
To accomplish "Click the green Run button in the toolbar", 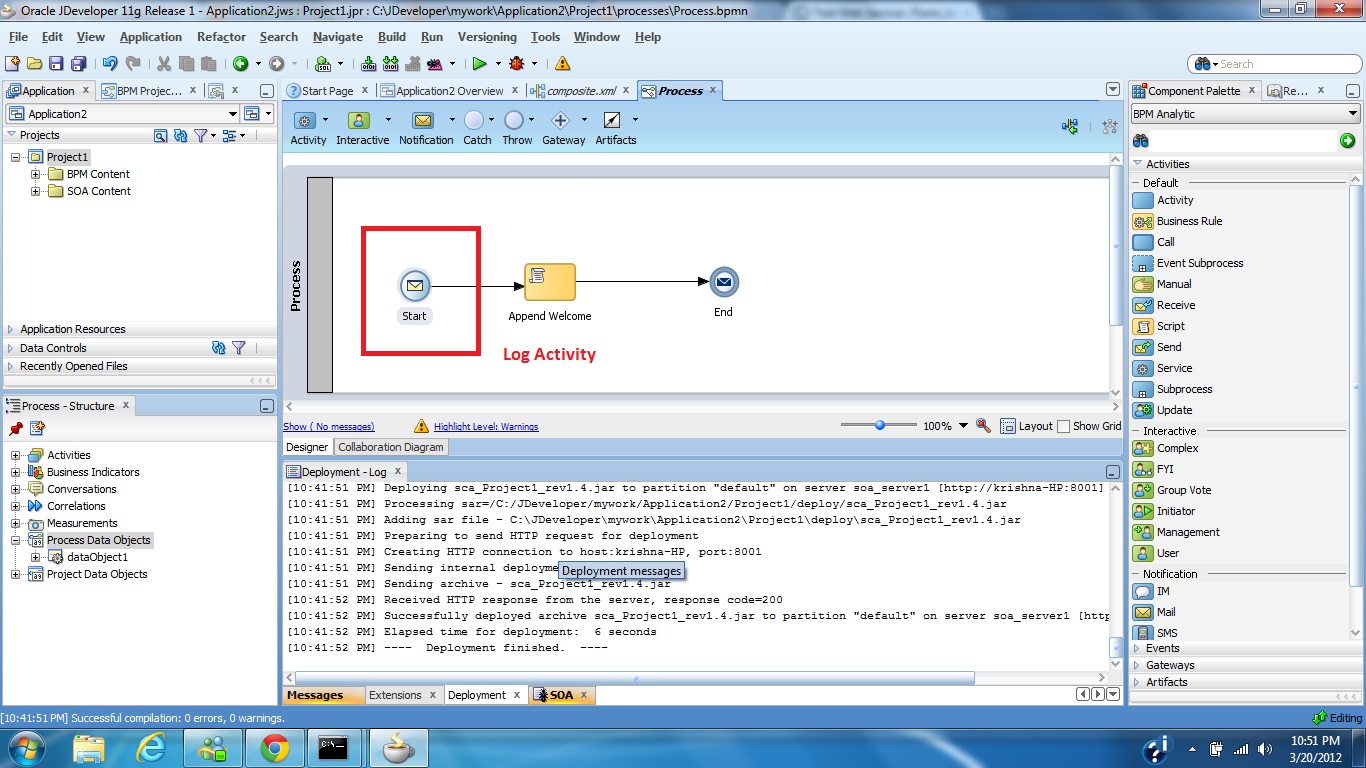I will pyautogui.click(x=478, y=63).
